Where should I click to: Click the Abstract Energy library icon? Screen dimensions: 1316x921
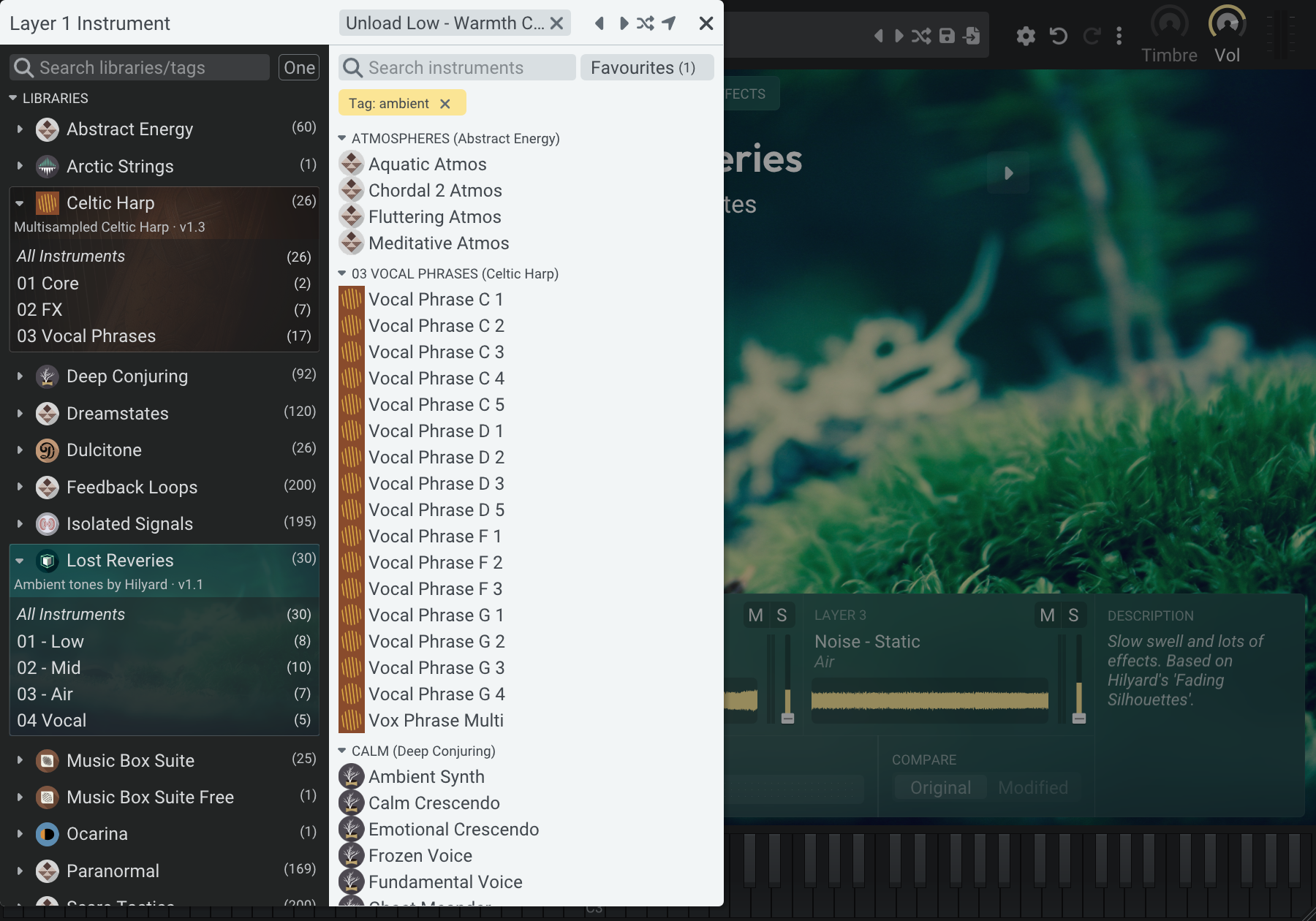click(48, 129)
